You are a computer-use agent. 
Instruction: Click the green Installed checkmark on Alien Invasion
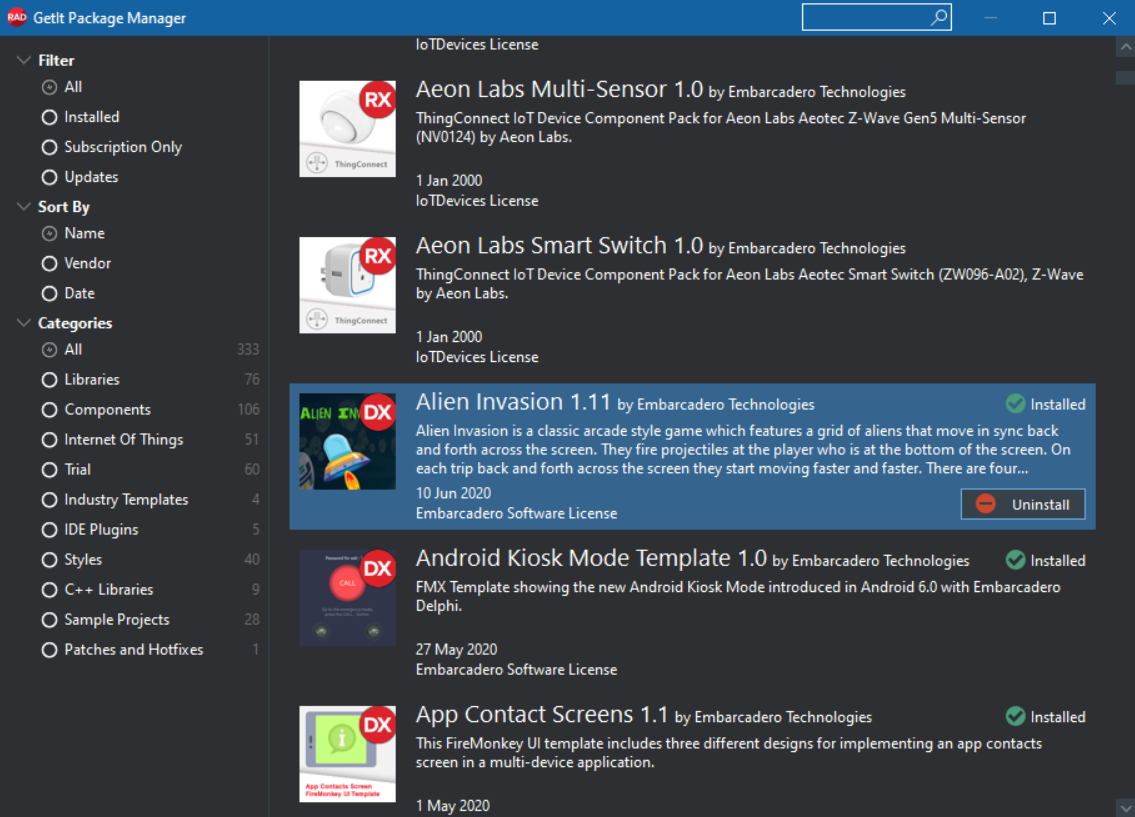[1016, 404]
